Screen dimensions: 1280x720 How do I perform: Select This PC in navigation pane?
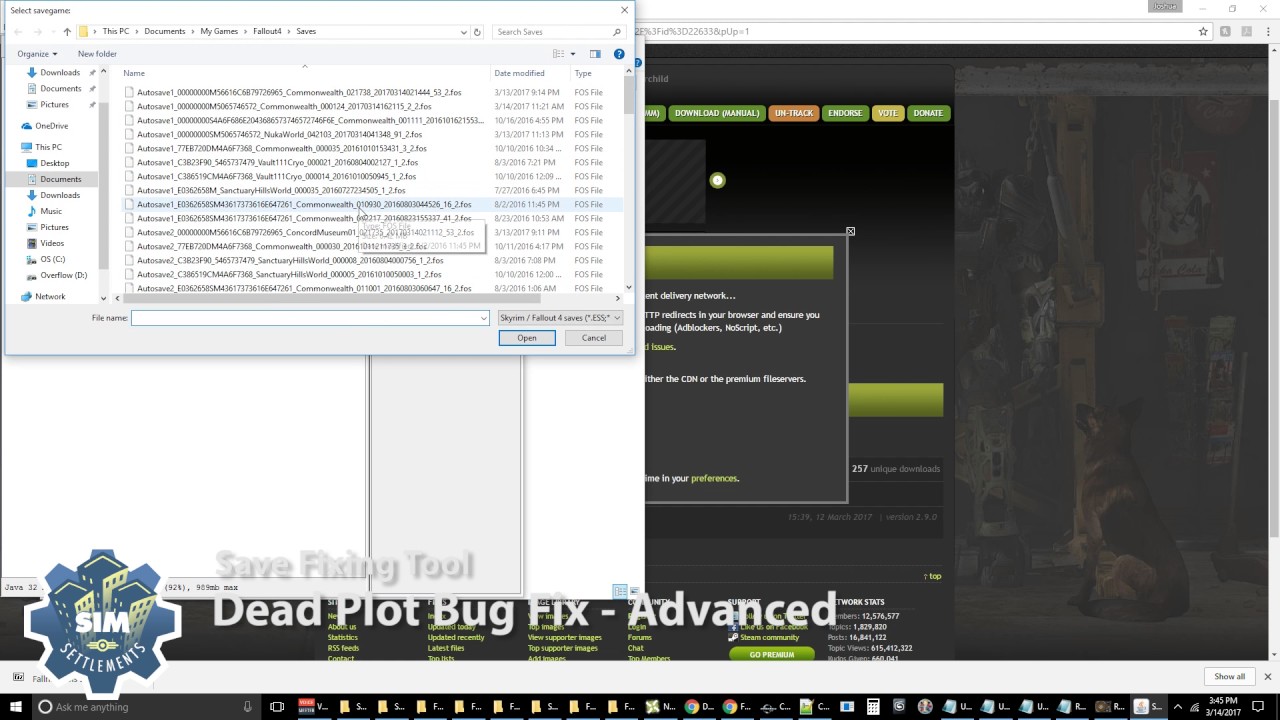coord(48,147)
